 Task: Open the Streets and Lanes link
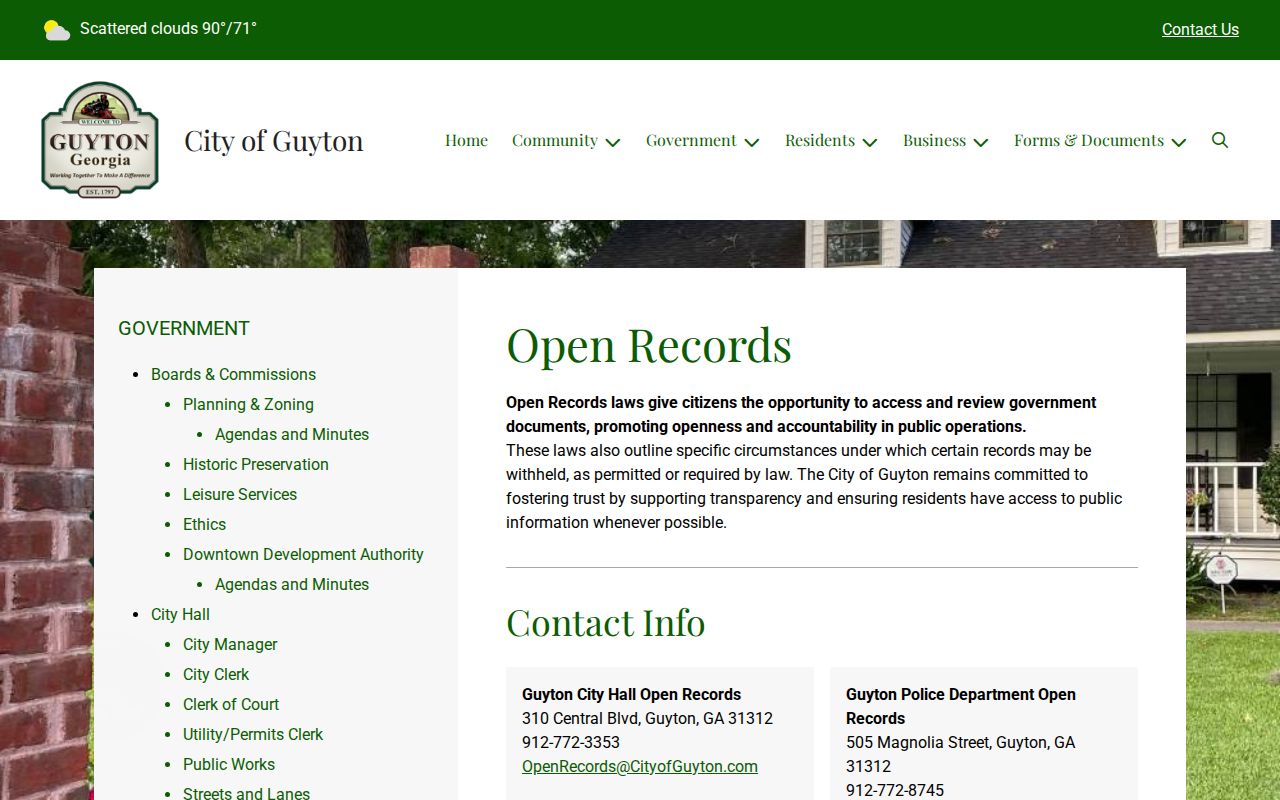click(246, 793)
